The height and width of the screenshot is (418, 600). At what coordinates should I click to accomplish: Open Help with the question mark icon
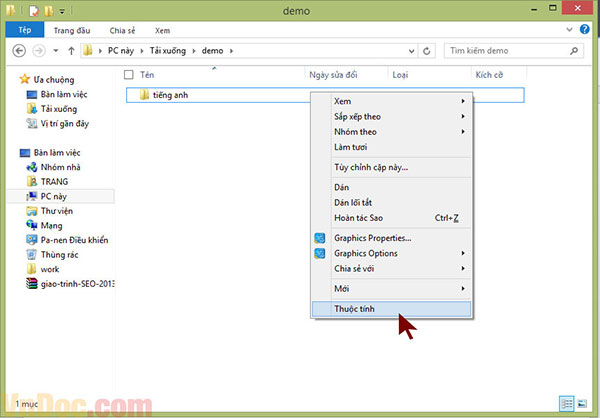[585, 29]
